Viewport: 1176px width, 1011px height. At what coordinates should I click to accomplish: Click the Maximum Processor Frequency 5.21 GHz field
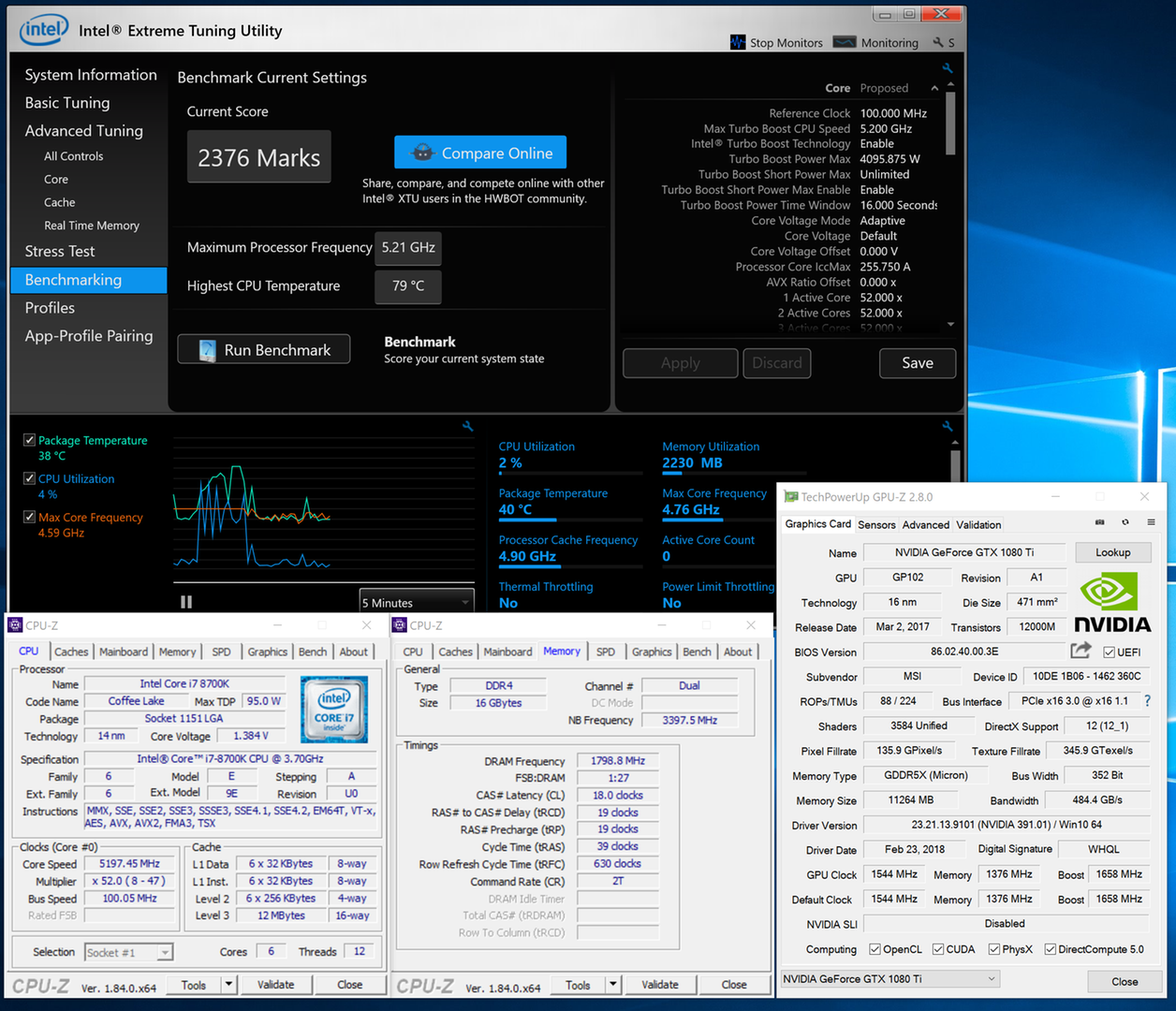408,248
